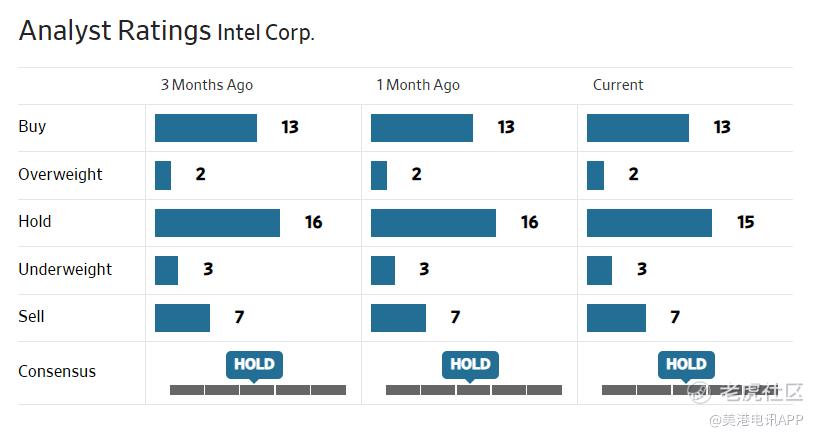Click the Underweight row label

65,269
